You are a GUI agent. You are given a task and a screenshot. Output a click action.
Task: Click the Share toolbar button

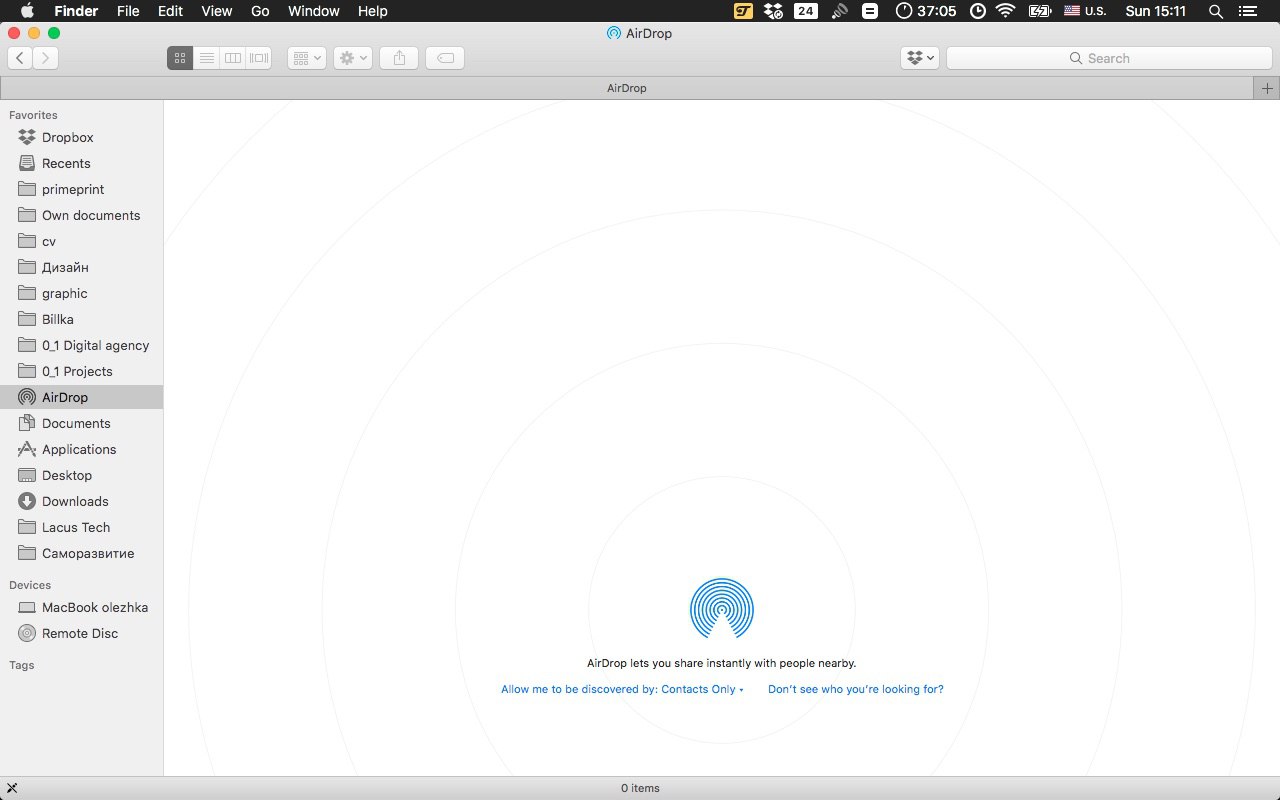[x=399, y=58]
